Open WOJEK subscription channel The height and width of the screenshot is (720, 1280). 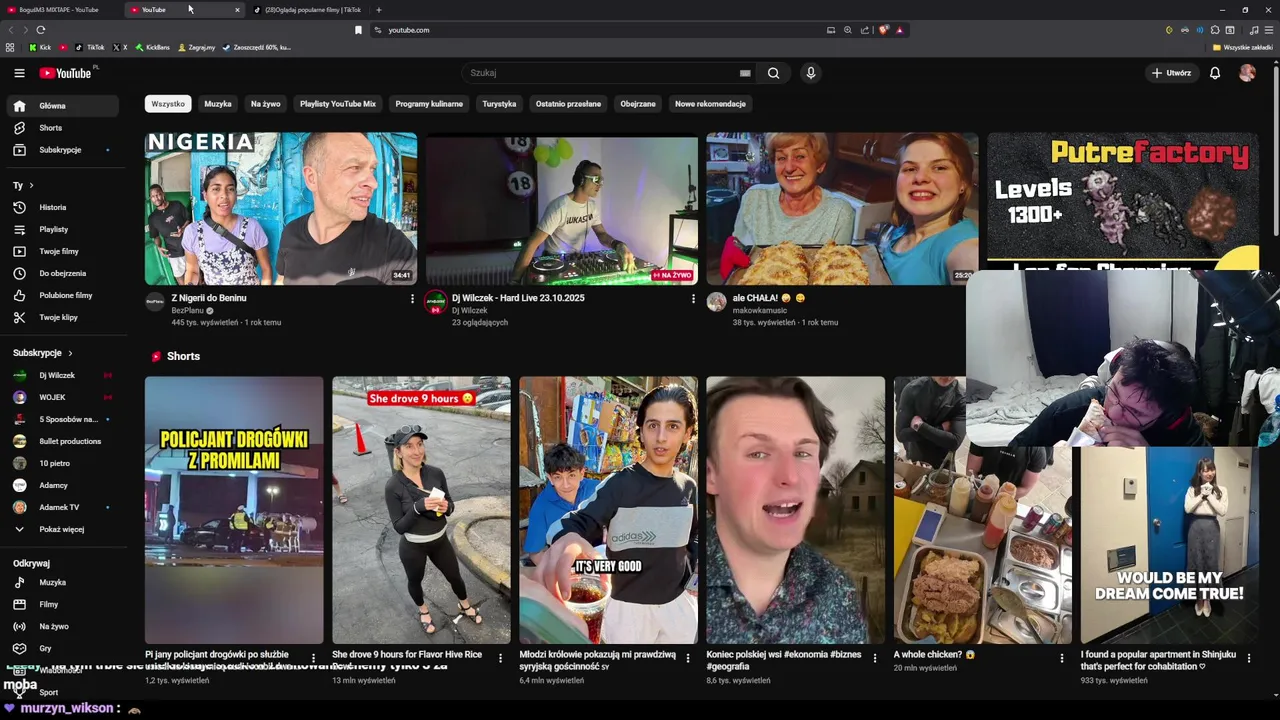tap(62, 398)
